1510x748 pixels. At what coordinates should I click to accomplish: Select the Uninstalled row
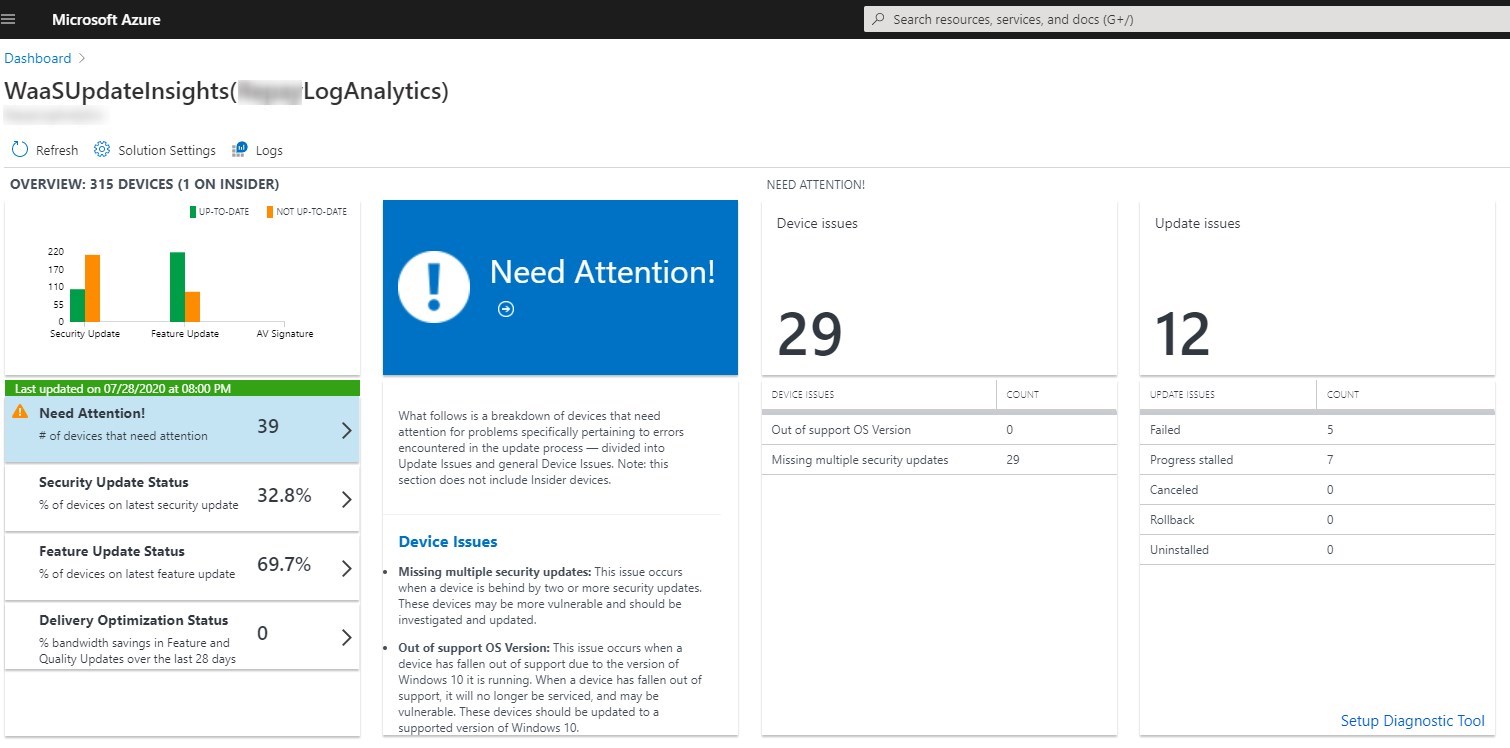point(1317,550)
